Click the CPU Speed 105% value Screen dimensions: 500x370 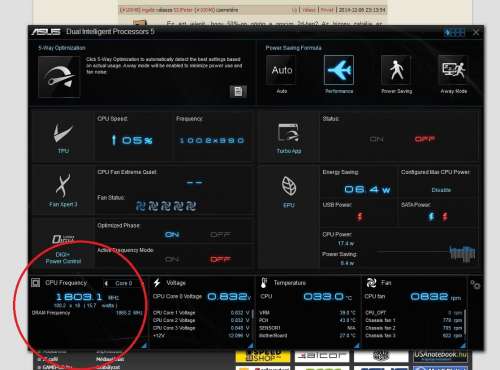point(132,140)
